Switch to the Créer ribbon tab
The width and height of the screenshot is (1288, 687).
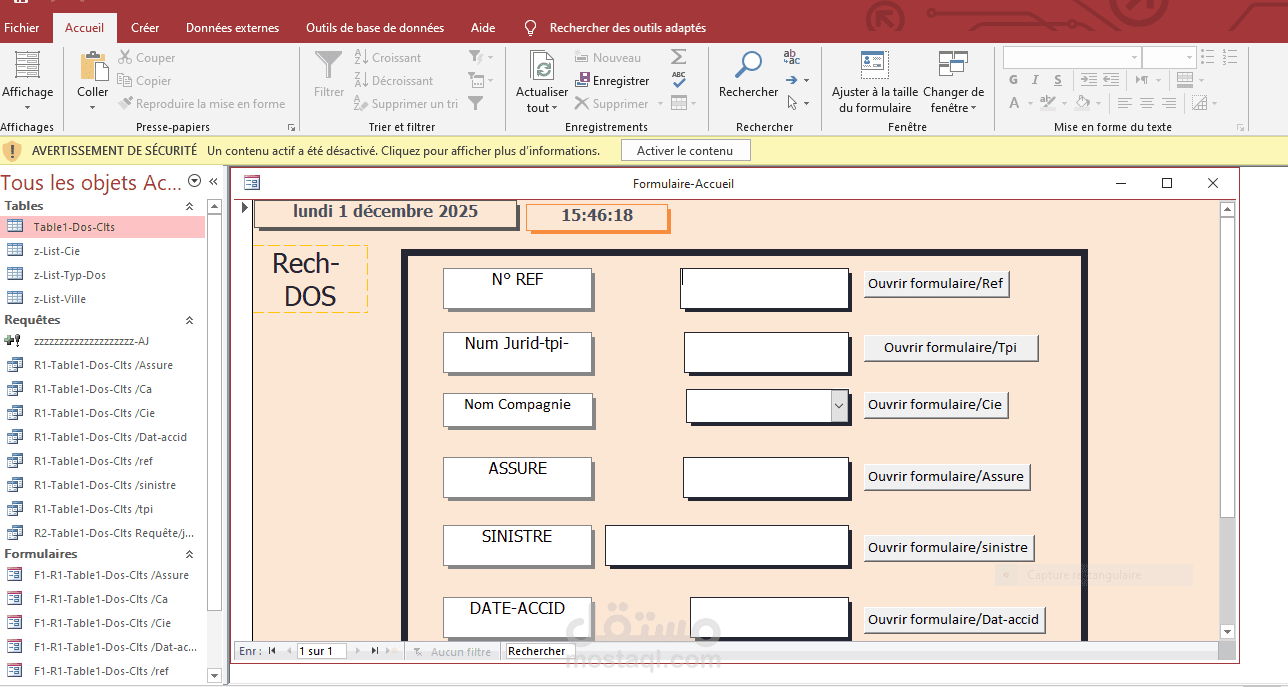[x=145, y=28]
